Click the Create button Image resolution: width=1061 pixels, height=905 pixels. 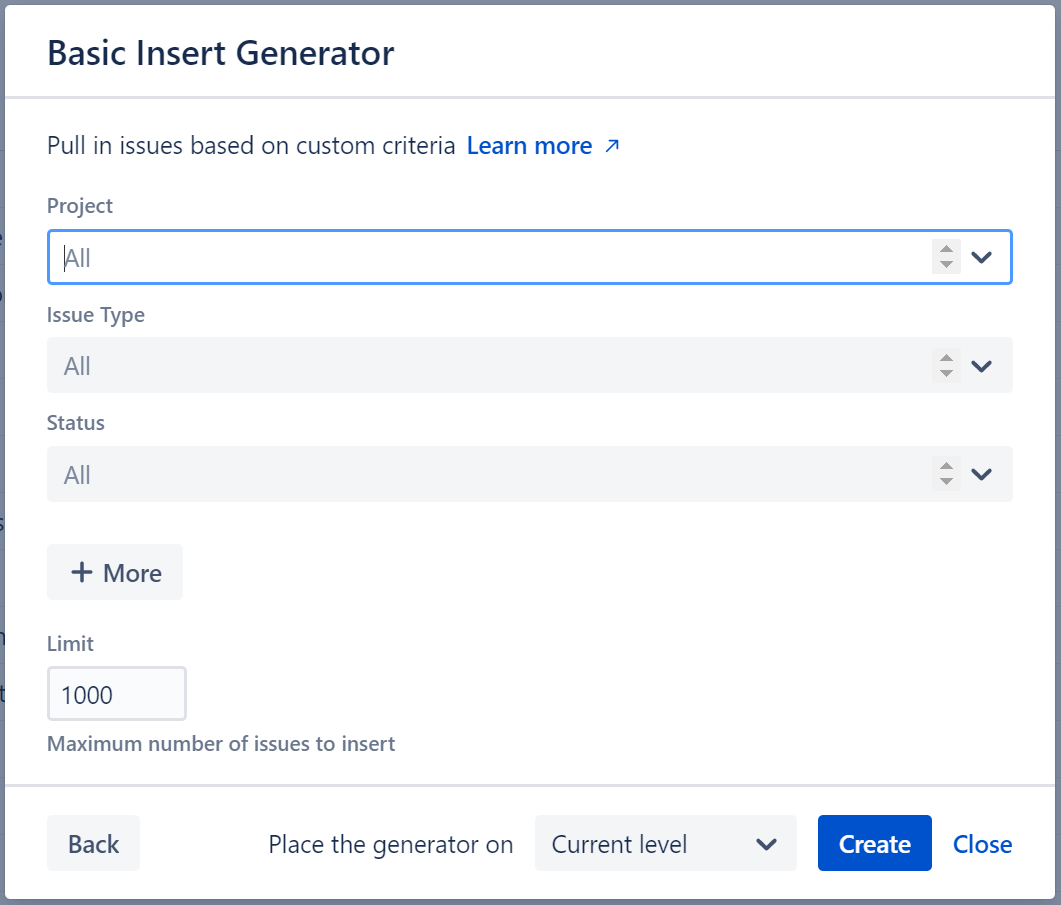pos(874,843)
